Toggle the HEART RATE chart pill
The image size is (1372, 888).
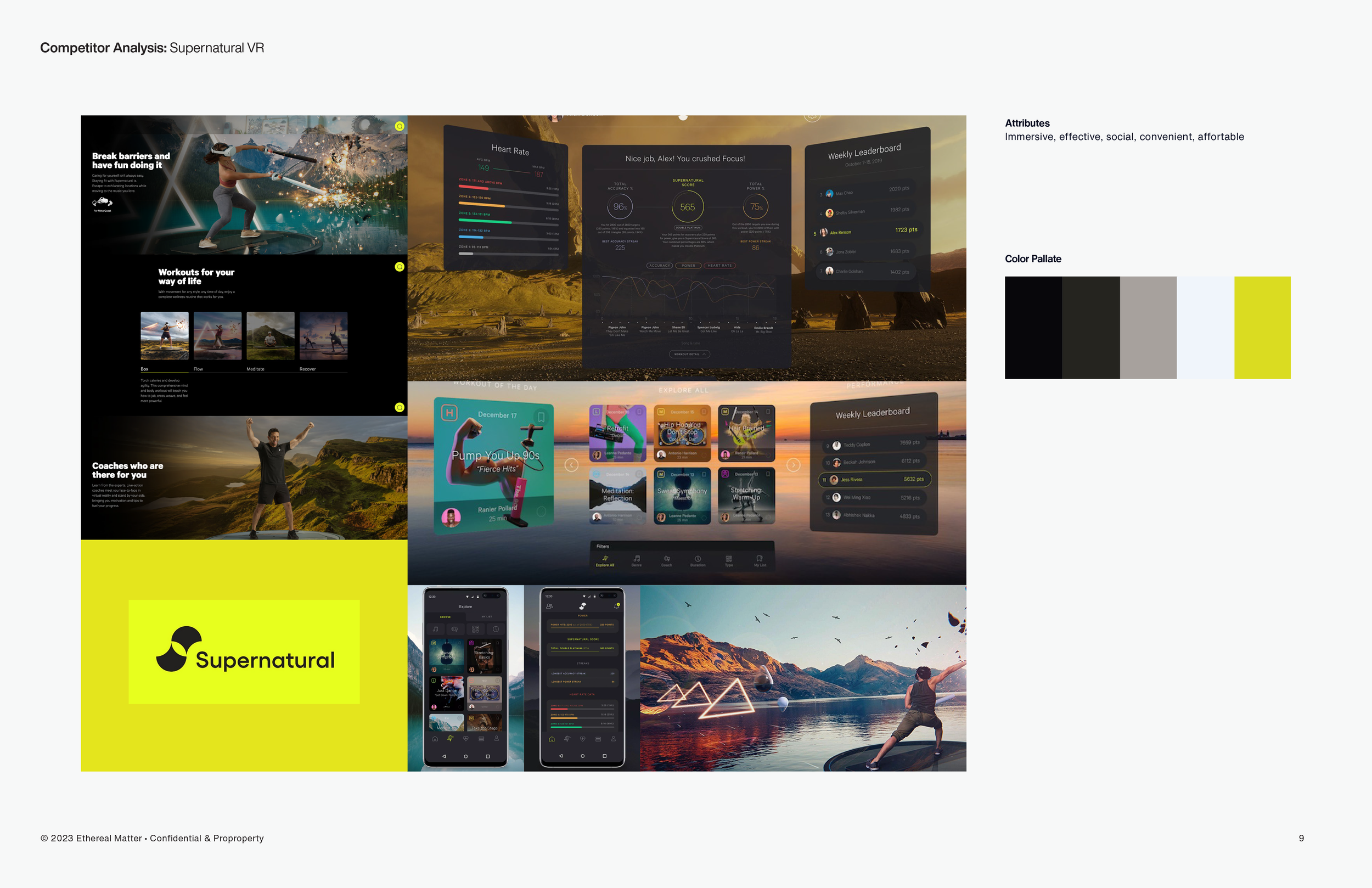(x=719, y=266)
